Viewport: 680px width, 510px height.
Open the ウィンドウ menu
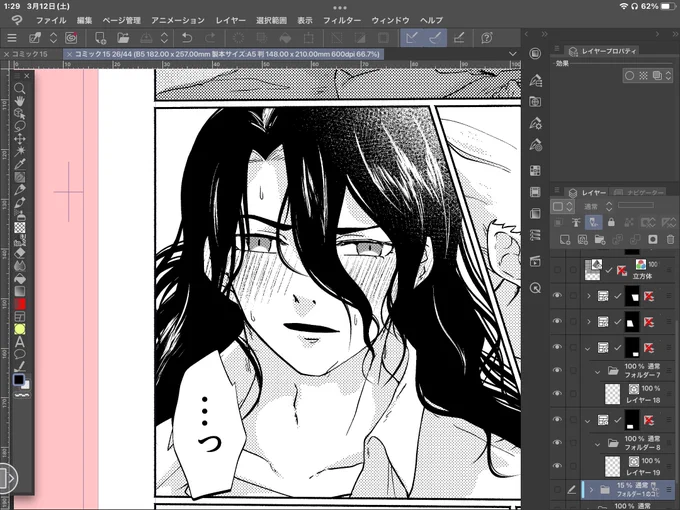point(390,20)
